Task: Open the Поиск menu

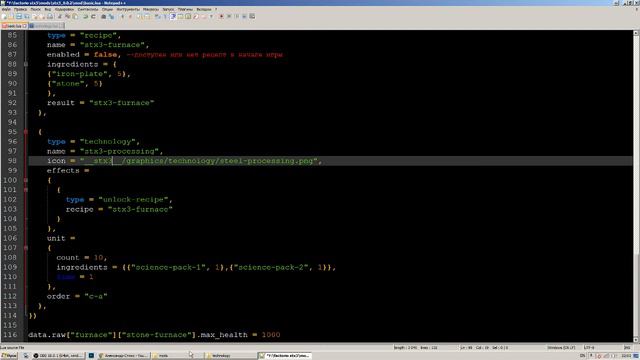Action: 36,9
